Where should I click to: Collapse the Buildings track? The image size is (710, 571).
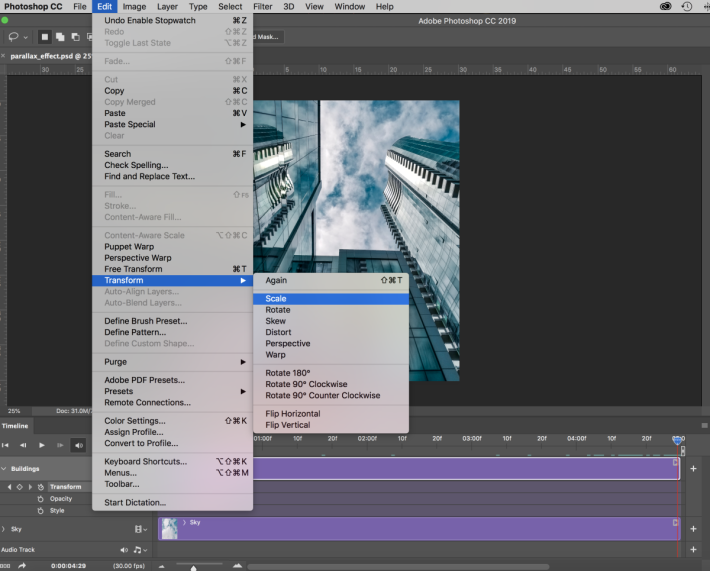point(4,469)
